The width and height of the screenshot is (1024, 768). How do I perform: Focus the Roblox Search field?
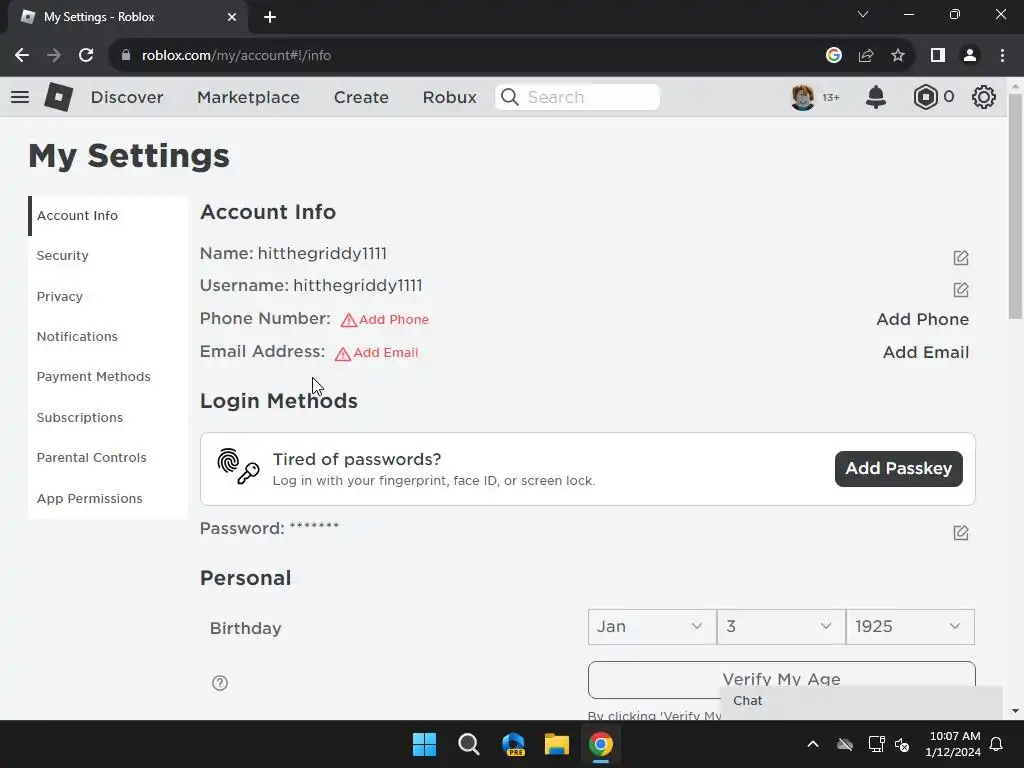point(577,97)
